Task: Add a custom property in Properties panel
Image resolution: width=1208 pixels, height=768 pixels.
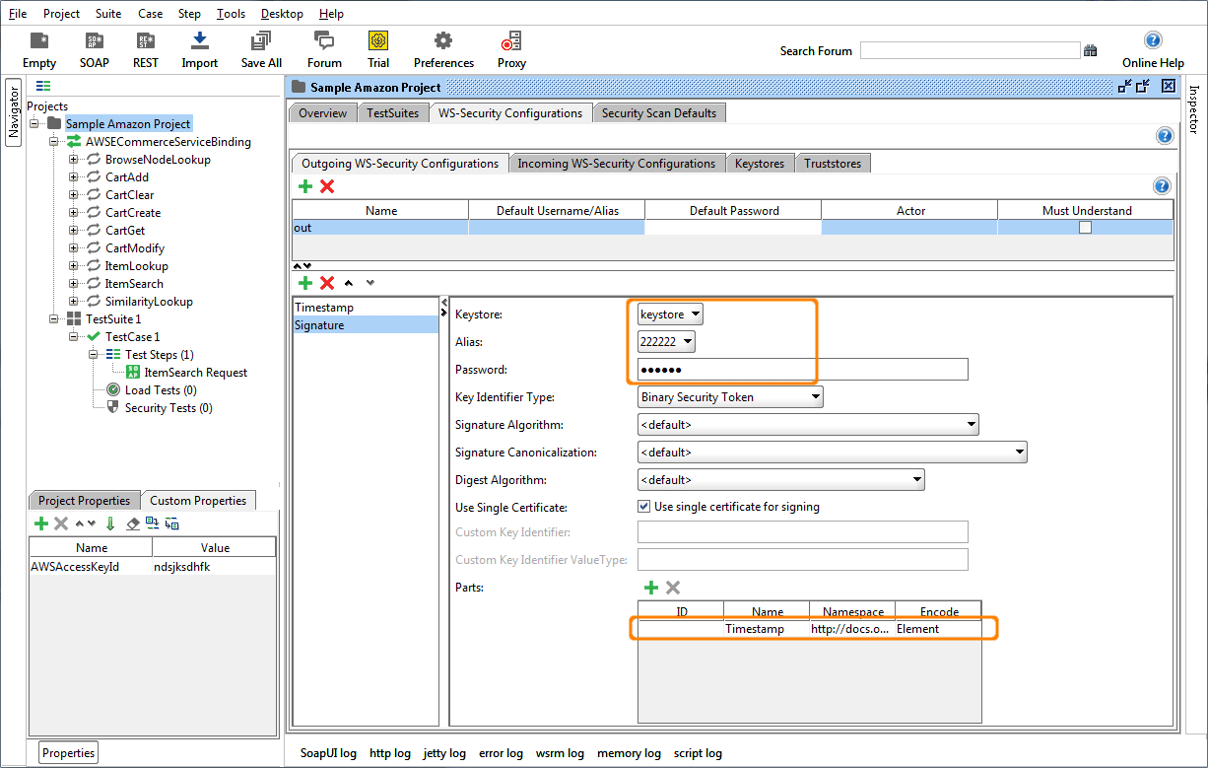Action: click(41, 523)
